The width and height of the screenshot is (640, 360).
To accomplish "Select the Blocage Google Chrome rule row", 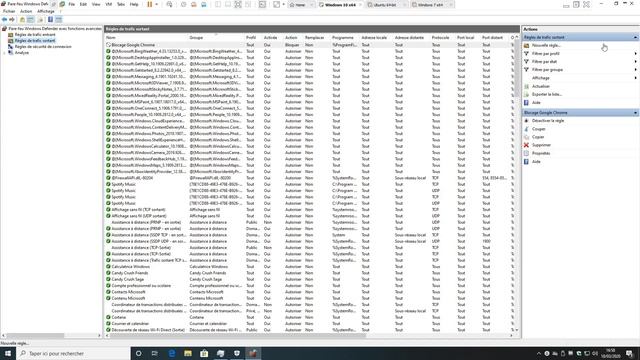I will tap(309, 45).
